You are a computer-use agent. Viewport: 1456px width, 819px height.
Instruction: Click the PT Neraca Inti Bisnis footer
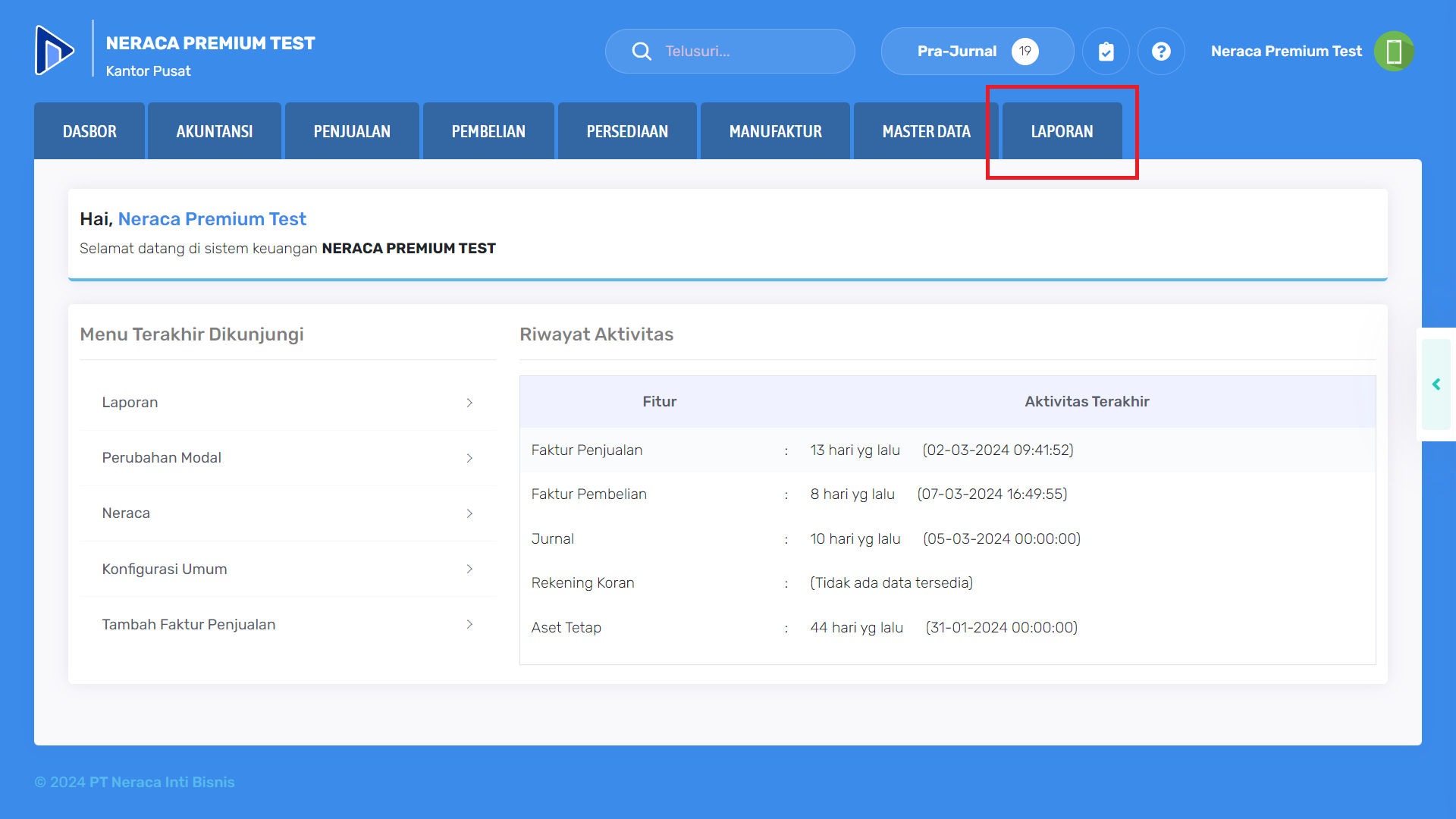click(162, 782)
